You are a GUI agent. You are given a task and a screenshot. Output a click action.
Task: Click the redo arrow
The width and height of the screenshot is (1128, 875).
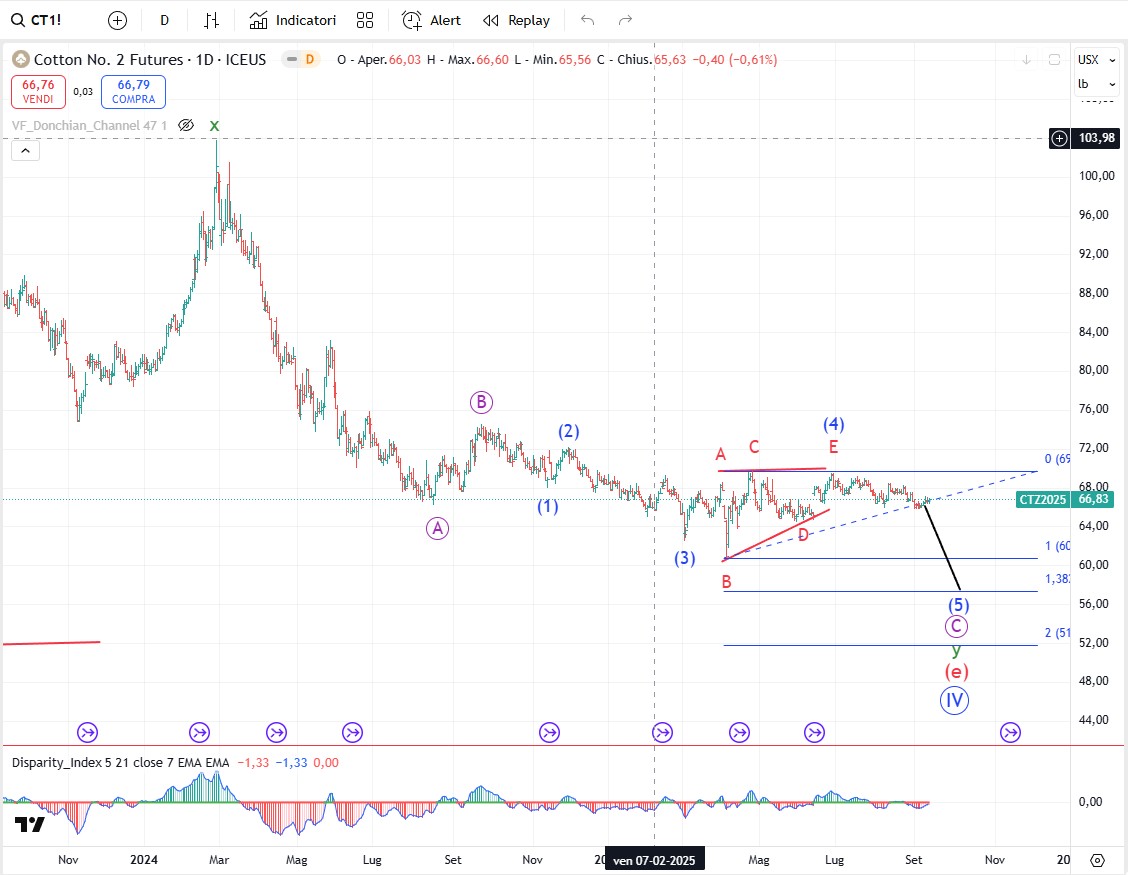point(625,20)
